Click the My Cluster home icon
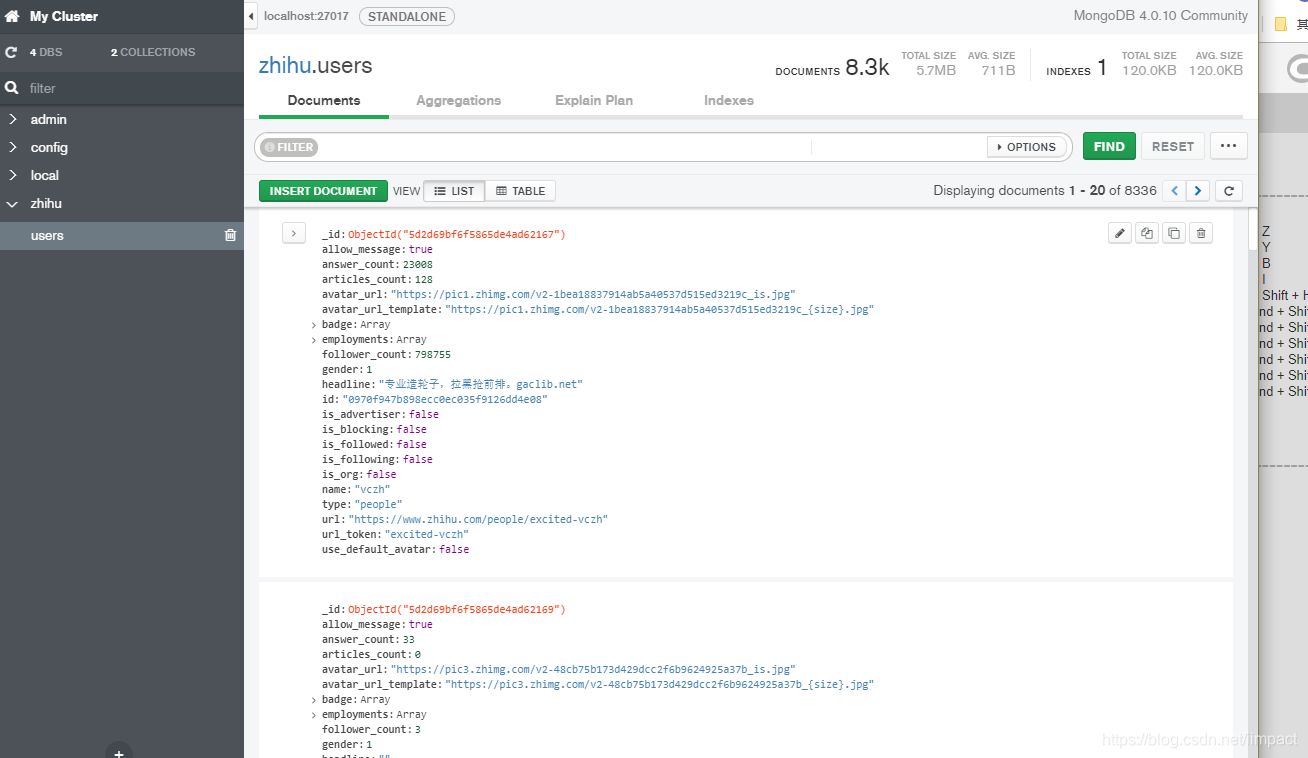The width and height of the screenshot is (1308, 758). pyautogui.click(x=12, y=17)
